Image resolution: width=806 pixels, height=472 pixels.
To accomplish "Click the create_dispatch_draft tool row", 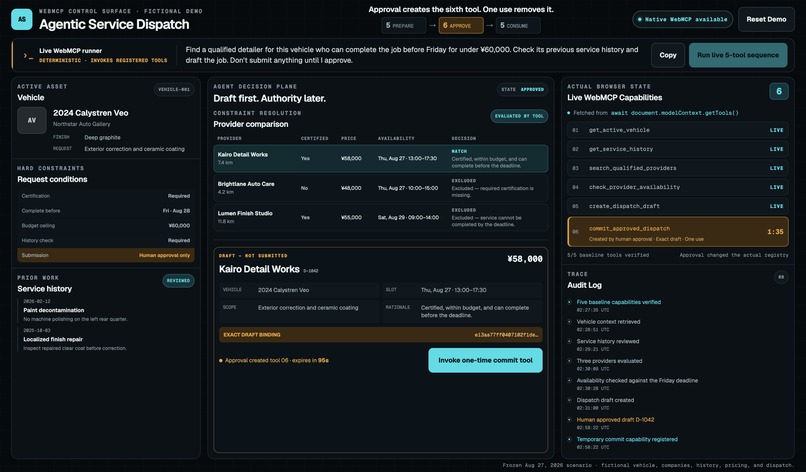I will click(x=677, y=206).
